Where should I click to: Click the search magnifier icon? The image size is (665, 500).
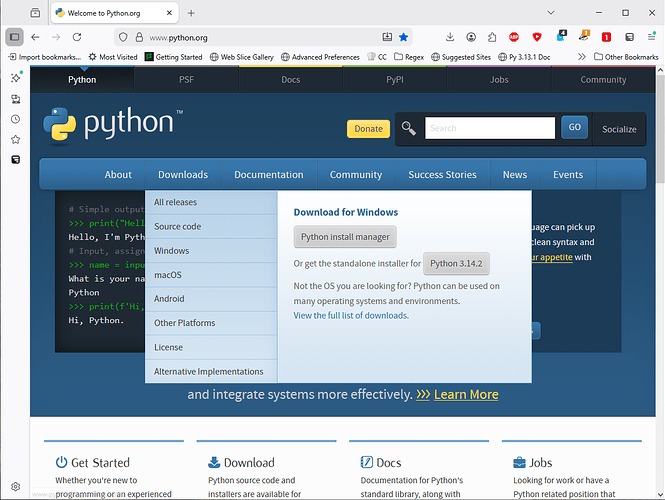[x=409, y=128]
